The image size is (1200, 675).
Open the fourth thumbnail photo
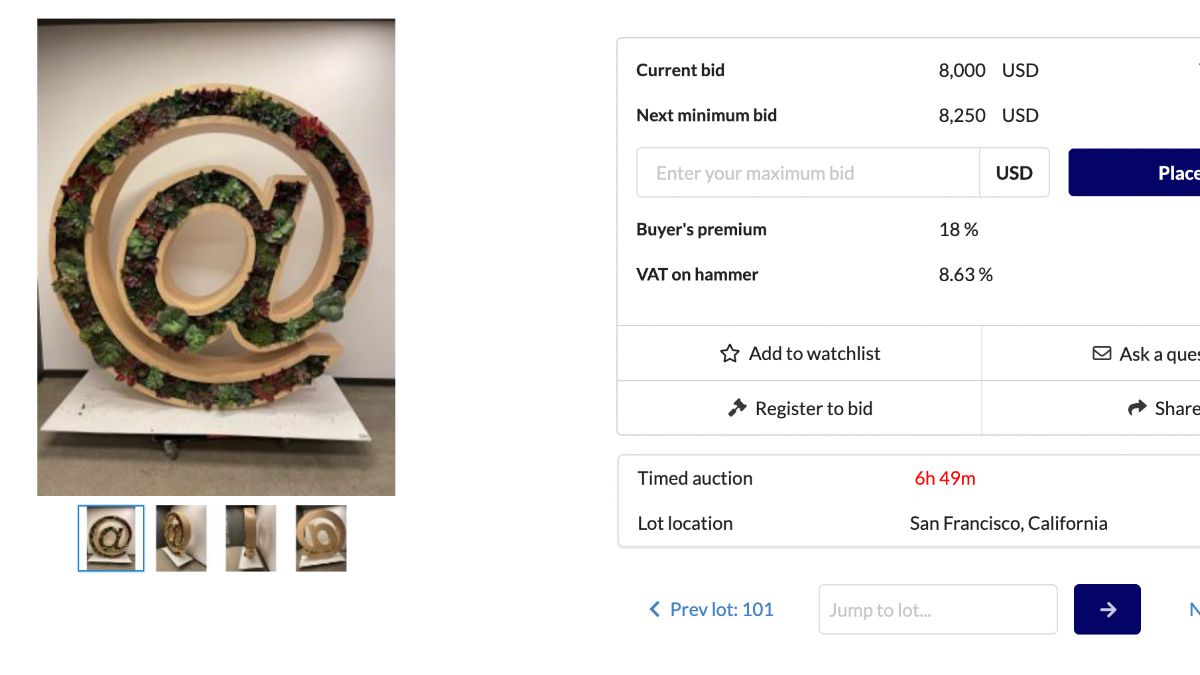(x=321, y=538)
